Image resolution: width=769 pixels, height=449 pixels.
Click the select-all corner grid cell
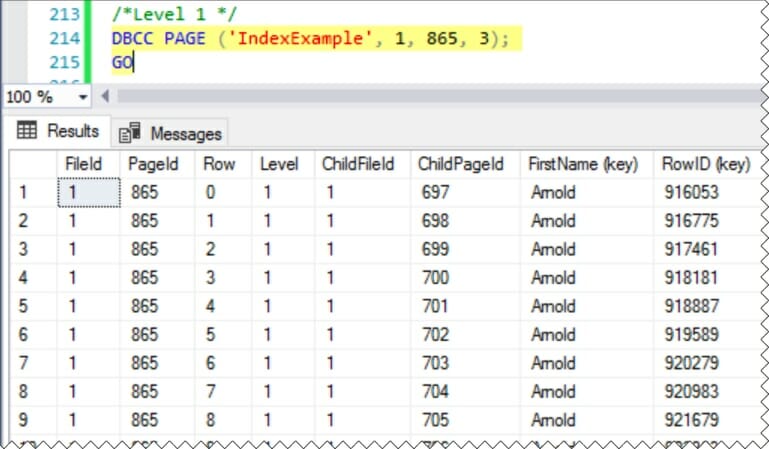[x=32, y=163]
